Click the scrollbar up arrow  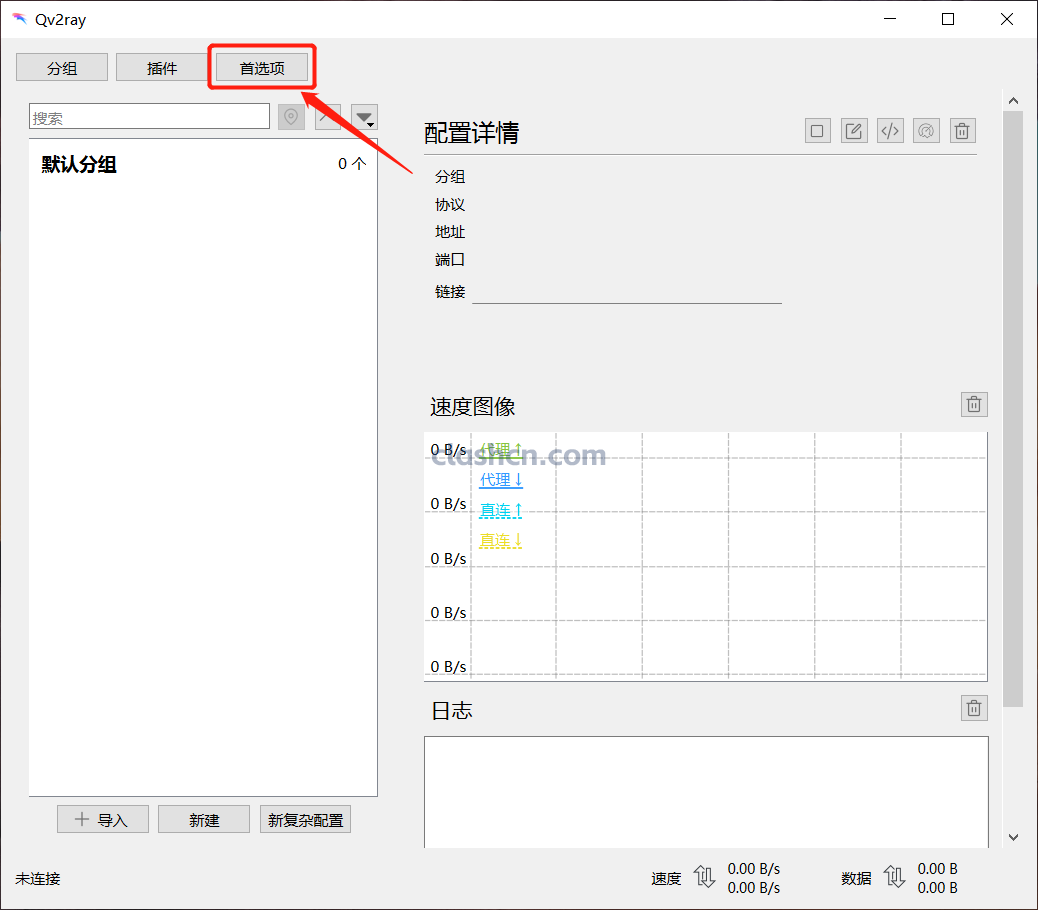[1013, 101]
